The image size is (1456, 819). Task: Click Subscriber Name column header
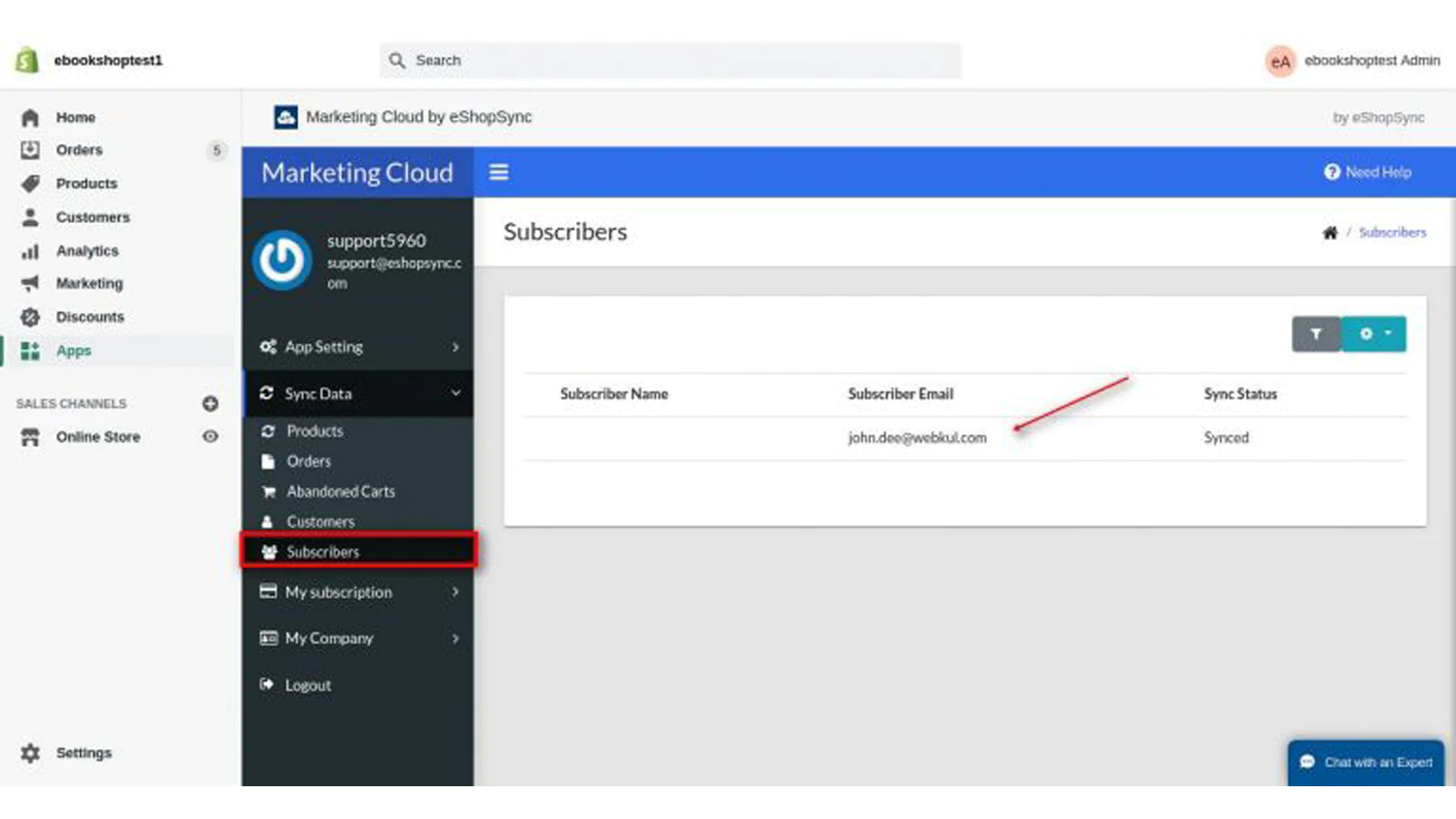coord(614,394)
